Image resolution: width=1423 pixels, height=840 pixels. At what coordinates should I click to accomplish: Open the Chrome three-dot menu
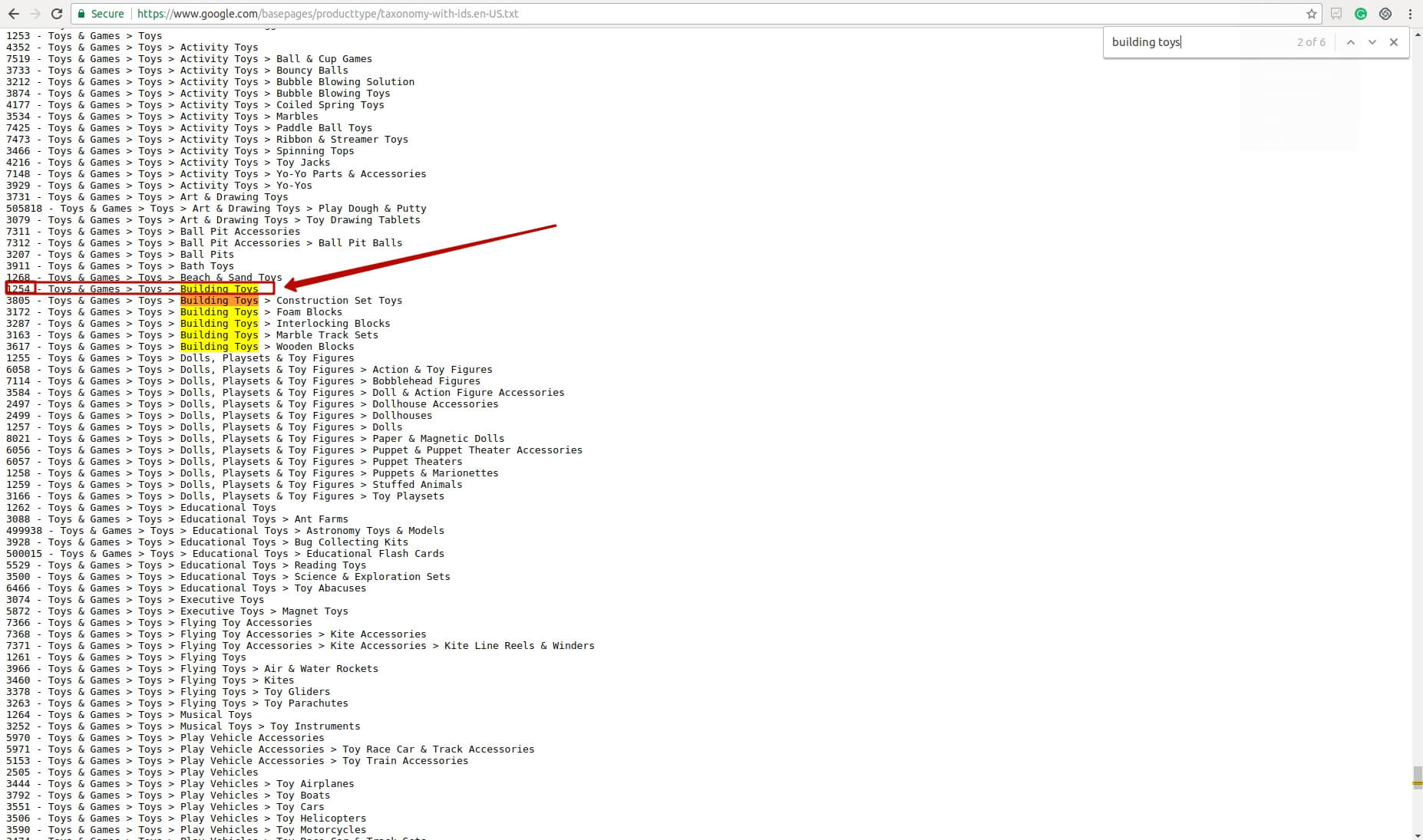[1410, 14]
